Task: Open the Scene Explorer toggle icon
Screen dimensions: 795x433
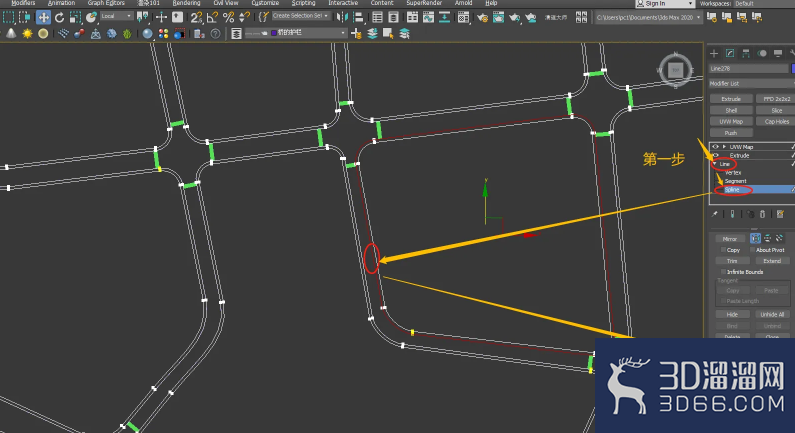Action: coord(377,17)
